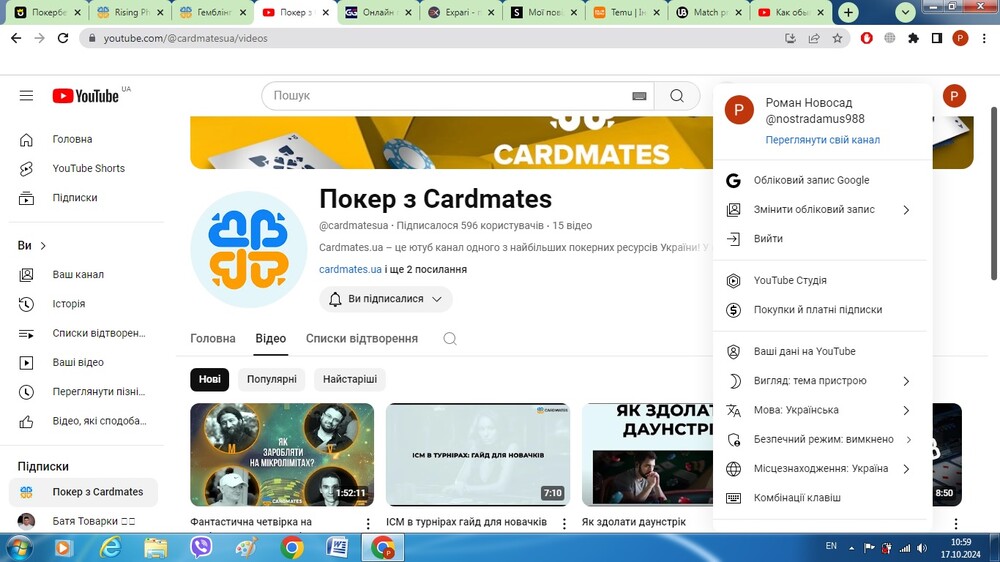Image resolution: width=1000 pixels, height=562 pixels.
Task: Open Ваш канал in the sidebar
Action: click(86, 274)
